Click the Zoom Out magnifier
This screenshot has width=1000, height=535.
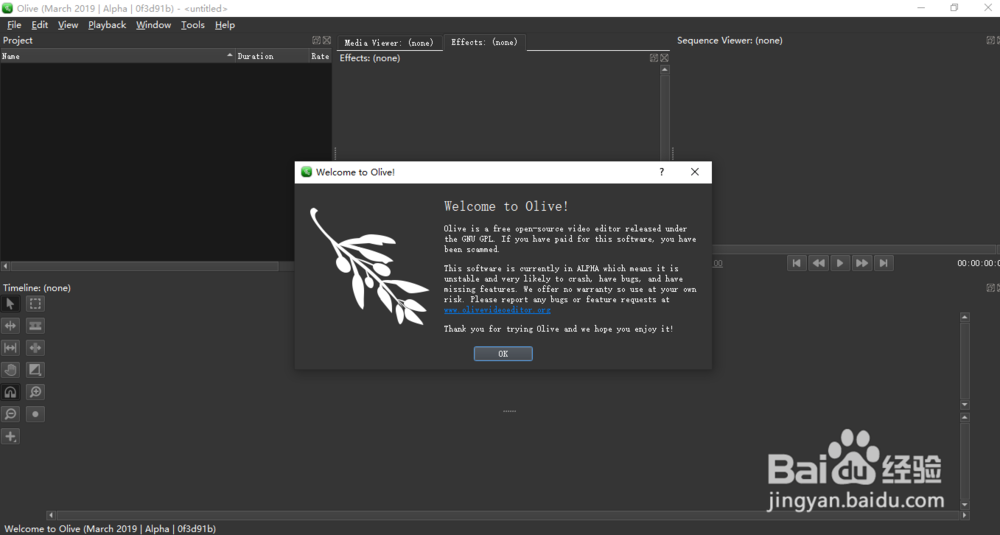point(10,414)
